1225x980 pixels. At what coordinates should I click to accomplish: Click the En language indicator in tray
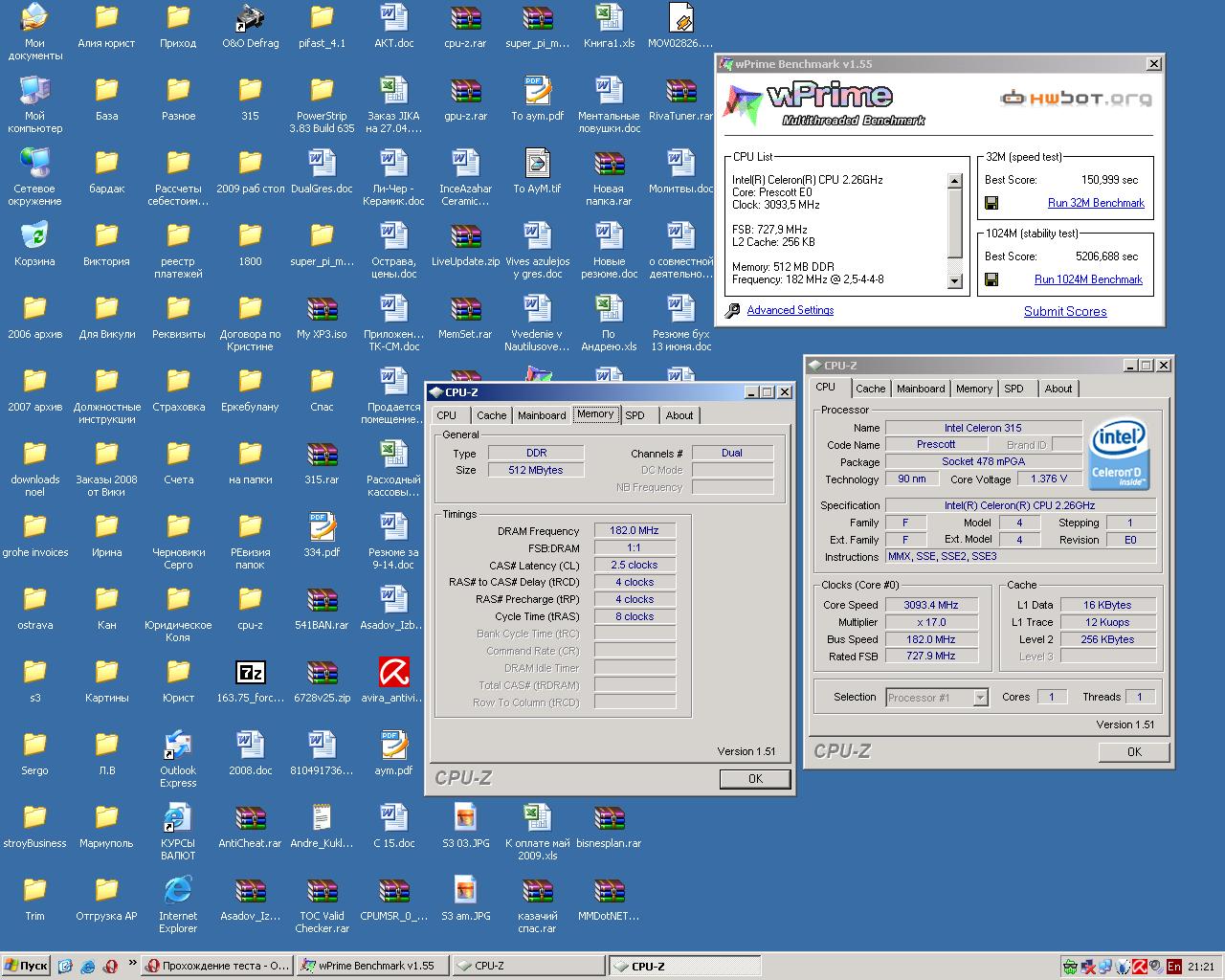1174,967
